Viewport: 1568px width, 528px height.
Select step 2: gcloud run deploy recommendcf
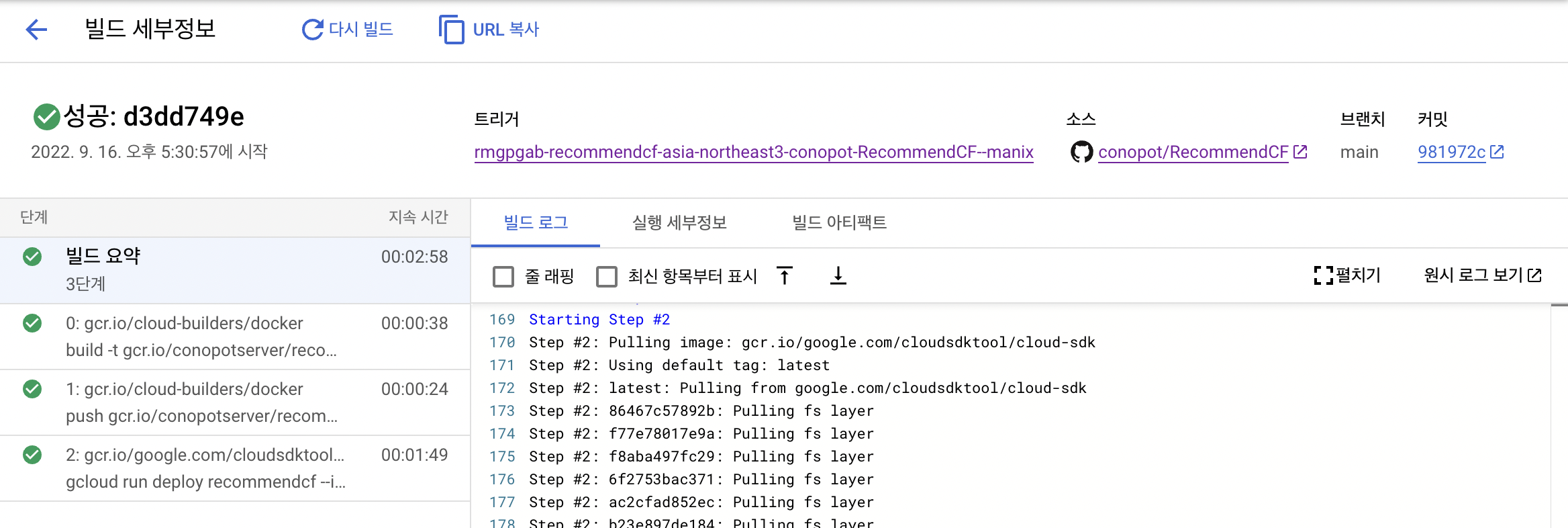coord(235,468)
